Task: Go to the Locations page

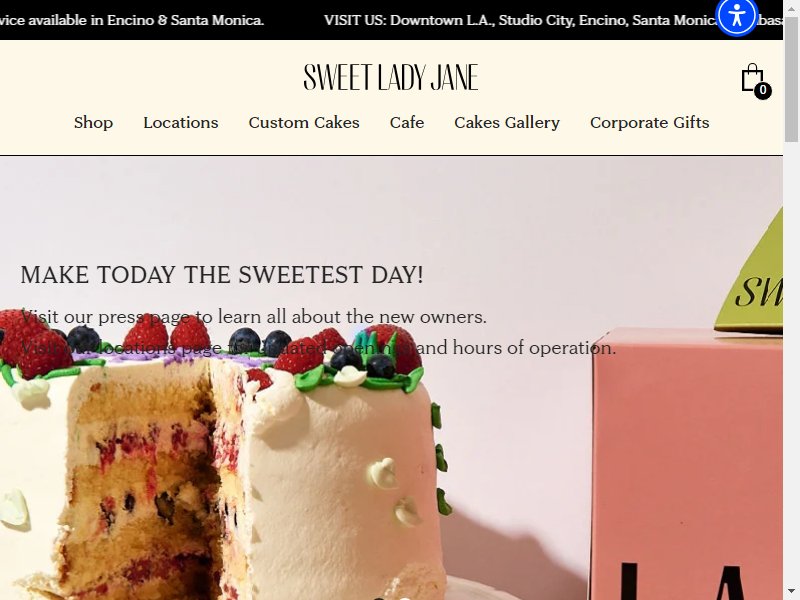Action: 181,122
